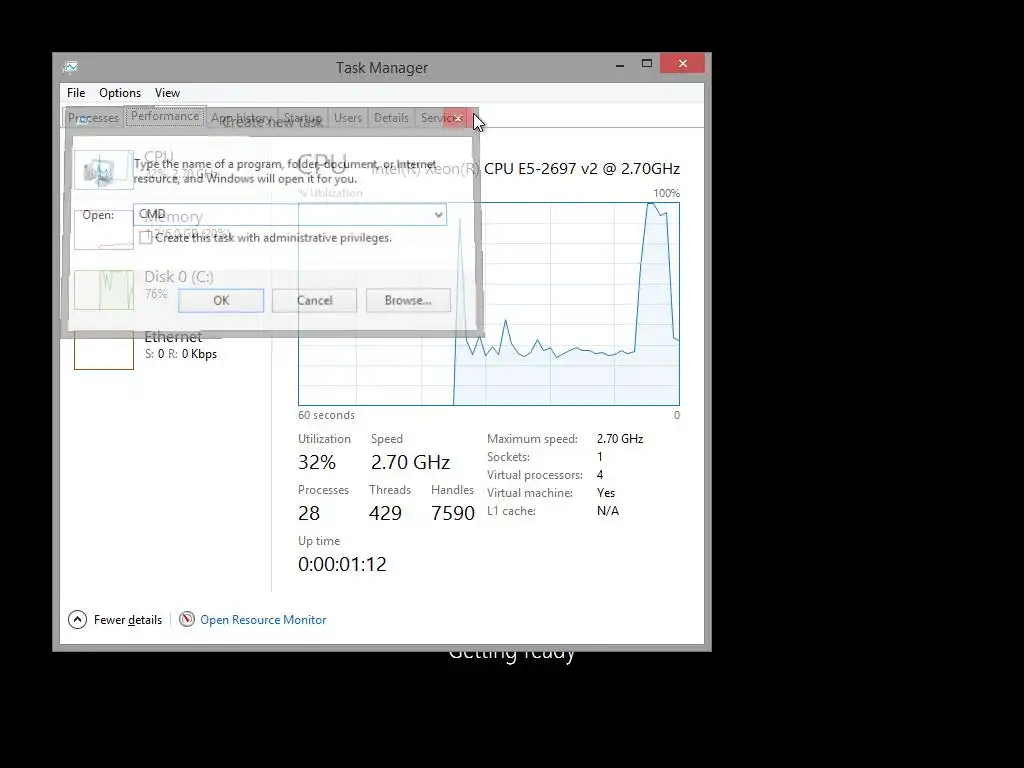Open Resource Monitor link
Image resolution: width=1024 pixels, height=768 pixels.
[263, 620]
